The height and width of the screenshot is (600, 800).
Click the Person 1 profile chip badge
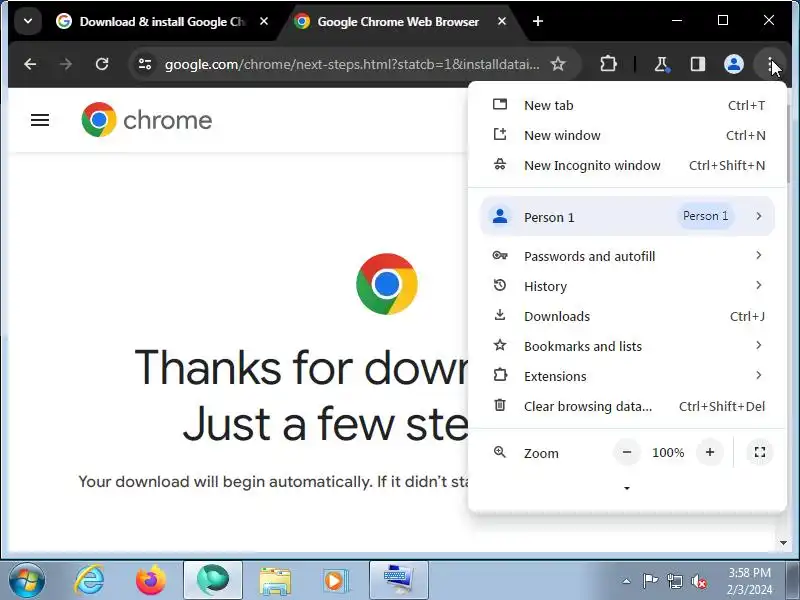pos(706,216)
